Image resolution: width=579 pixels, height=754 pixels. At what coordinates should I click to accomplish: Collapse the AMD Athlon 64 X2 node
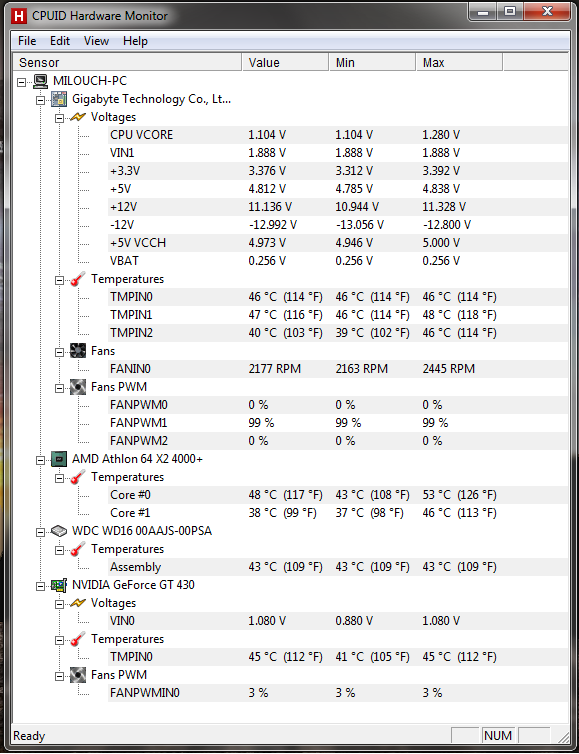click(40, 460)
